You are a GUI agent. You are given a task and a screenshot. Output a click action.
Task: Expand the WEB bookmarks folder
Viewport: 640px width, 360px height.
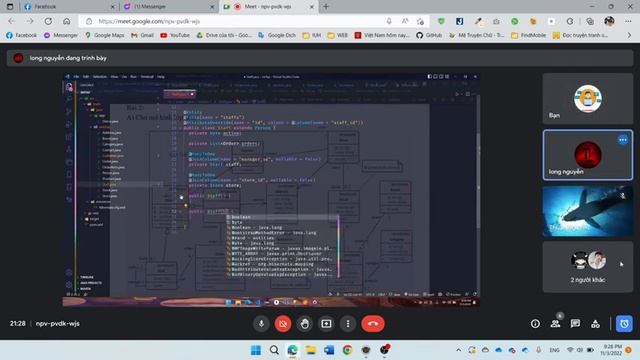tap(337, 36)
